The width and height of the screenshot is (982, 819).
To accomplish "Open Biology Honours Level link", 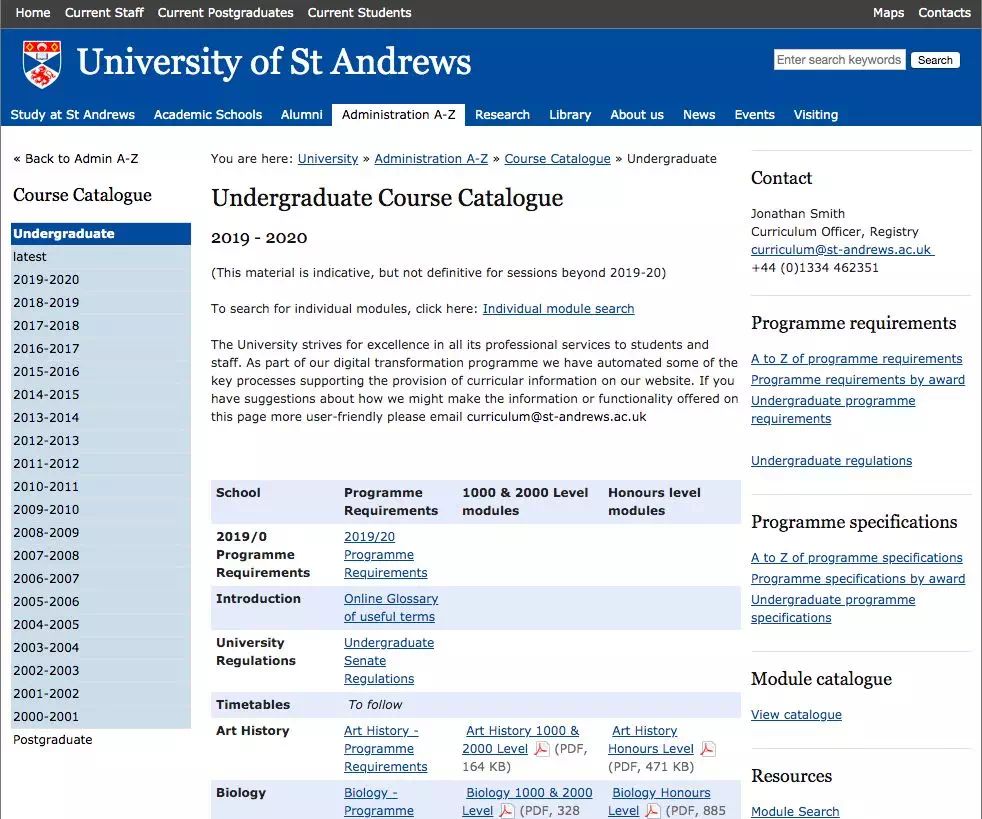I will (x=659, y=801).
